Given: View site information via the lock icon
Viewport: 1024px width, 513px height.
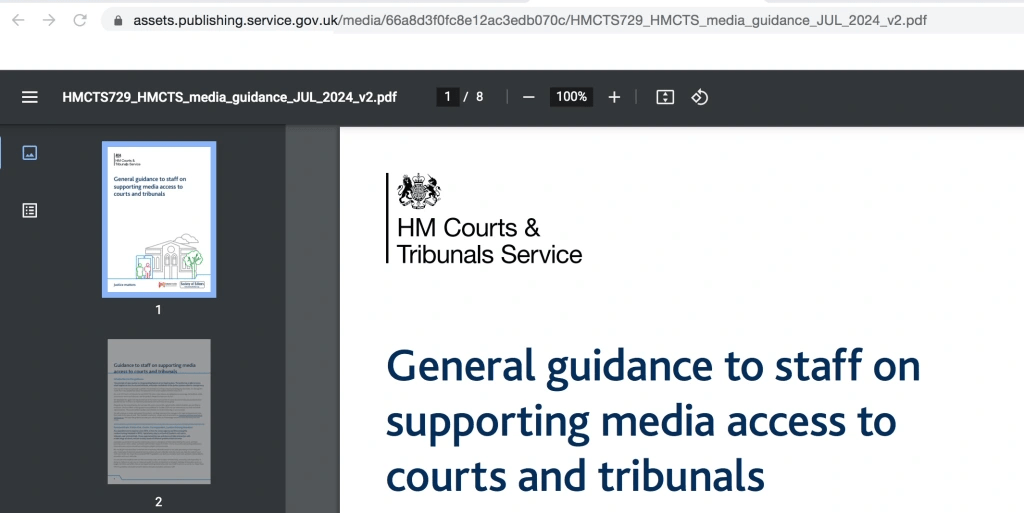Looking at the screenshot, I should [x=118, y=20].
